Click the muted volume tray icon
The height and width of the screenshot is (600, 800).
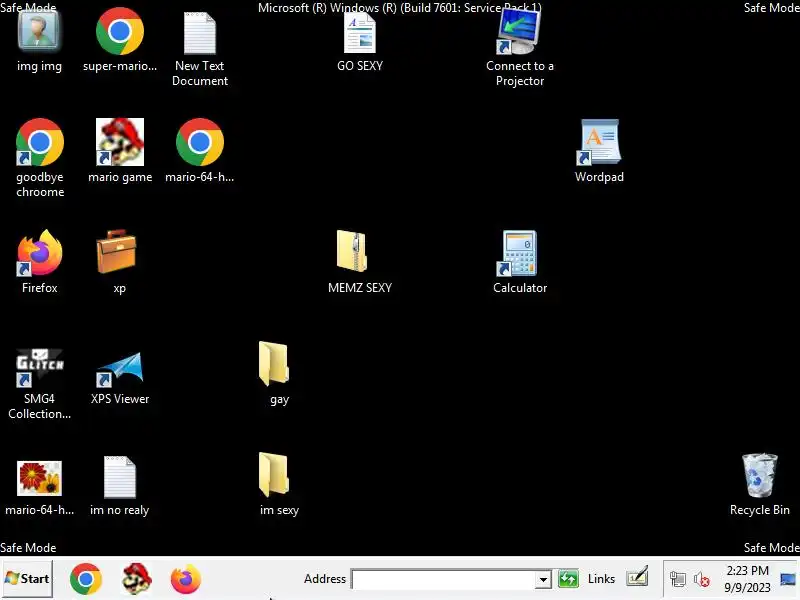[702, 580]
